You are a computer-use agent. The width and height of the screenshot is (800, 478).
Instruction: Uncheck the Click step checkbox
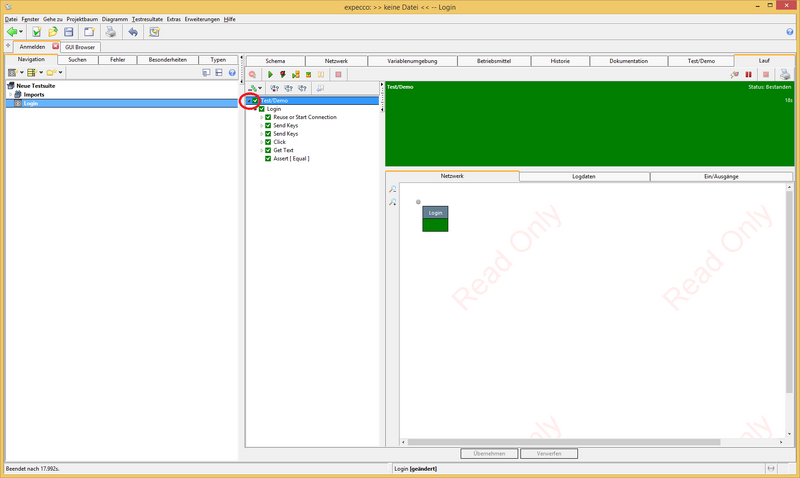point(268,142)
